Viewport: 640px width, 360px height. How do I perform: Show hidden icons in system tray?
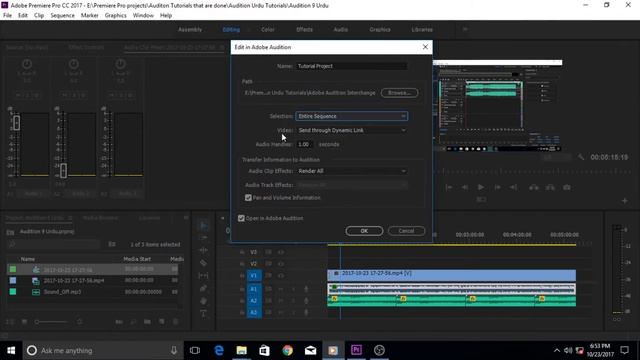(x=557, y=350)
